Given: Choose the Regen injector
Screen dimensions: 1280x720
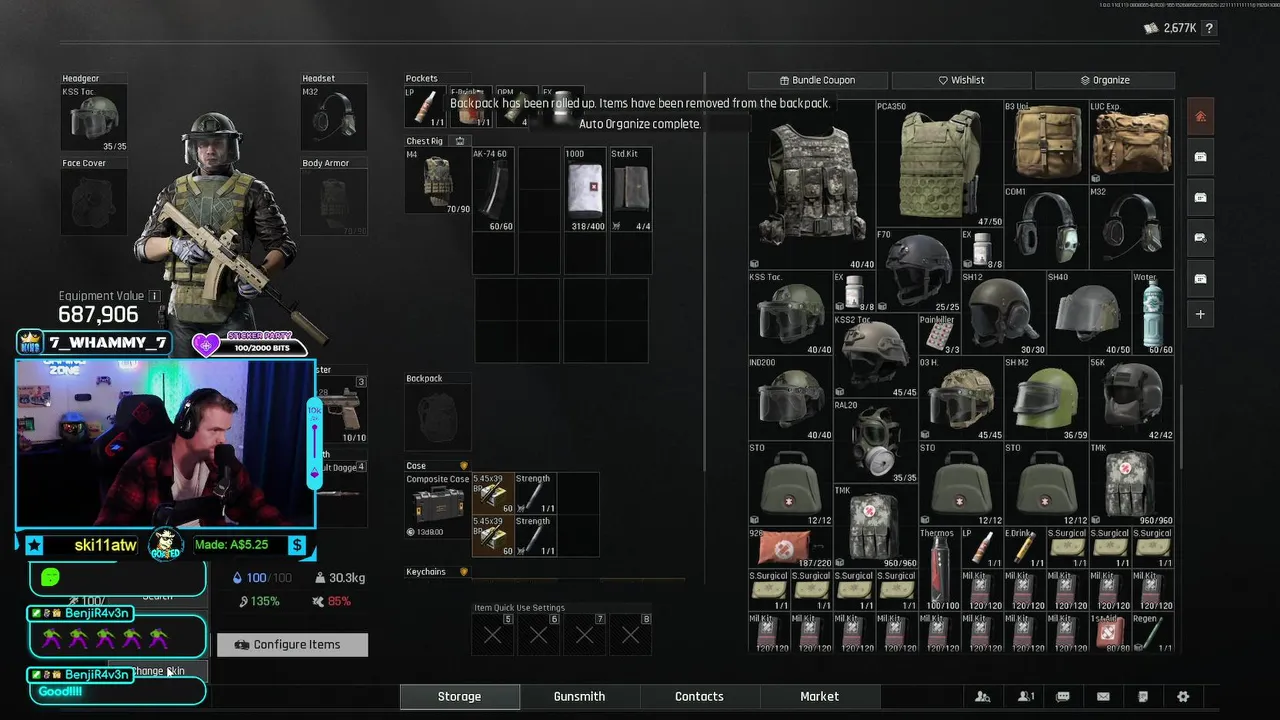Looking at the screenshot, I should click(1153, 633).
